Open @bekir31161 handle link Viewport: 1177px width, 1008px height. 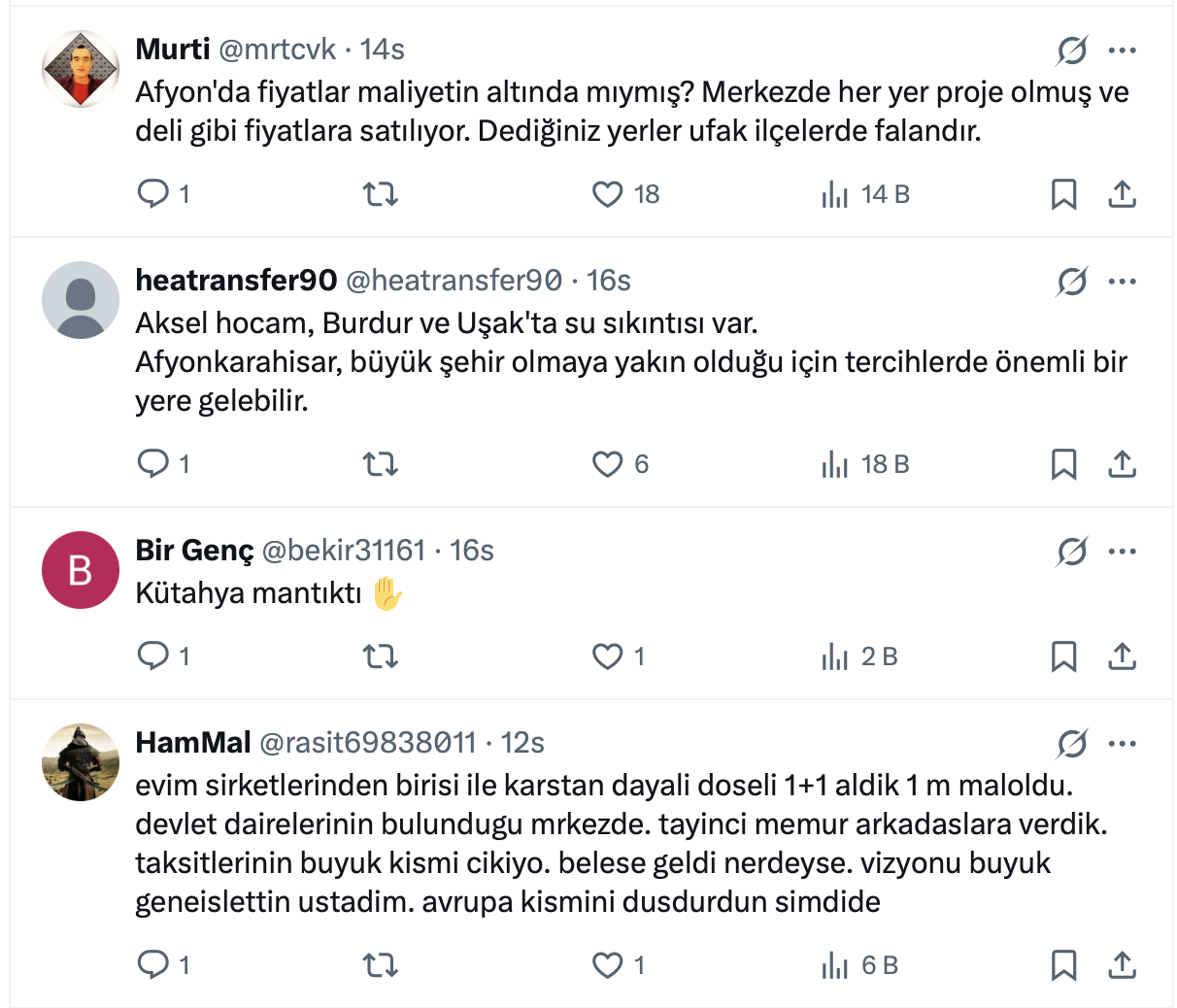coord(344,551)
